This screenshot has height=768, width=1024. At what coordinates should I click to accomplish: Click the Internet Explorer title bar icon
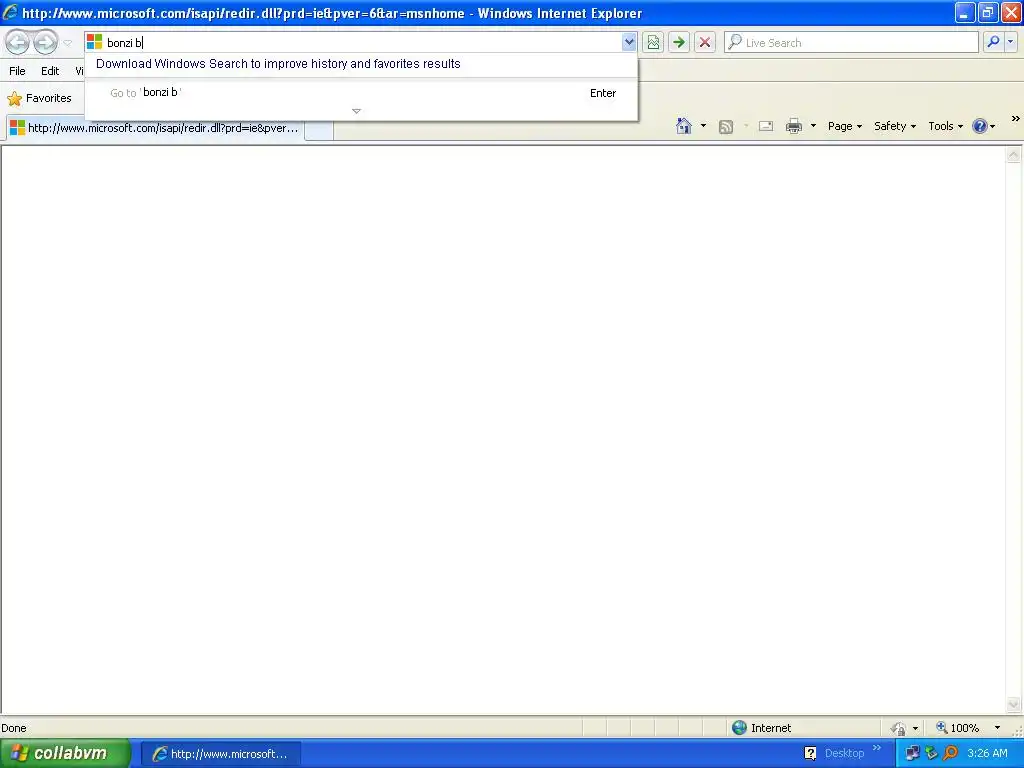coord(10,12)
